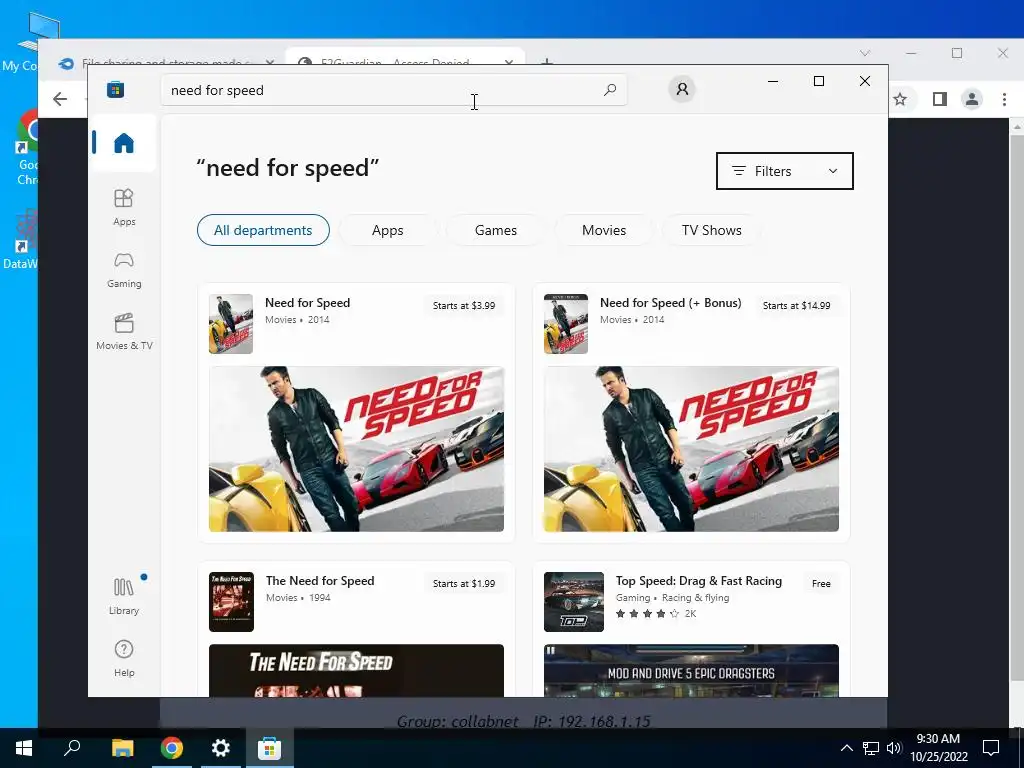Toggle Chrome's side panel icon
Image resolution: width=1024 pixels, height=768 pixels.
click(x=940, y=99)
